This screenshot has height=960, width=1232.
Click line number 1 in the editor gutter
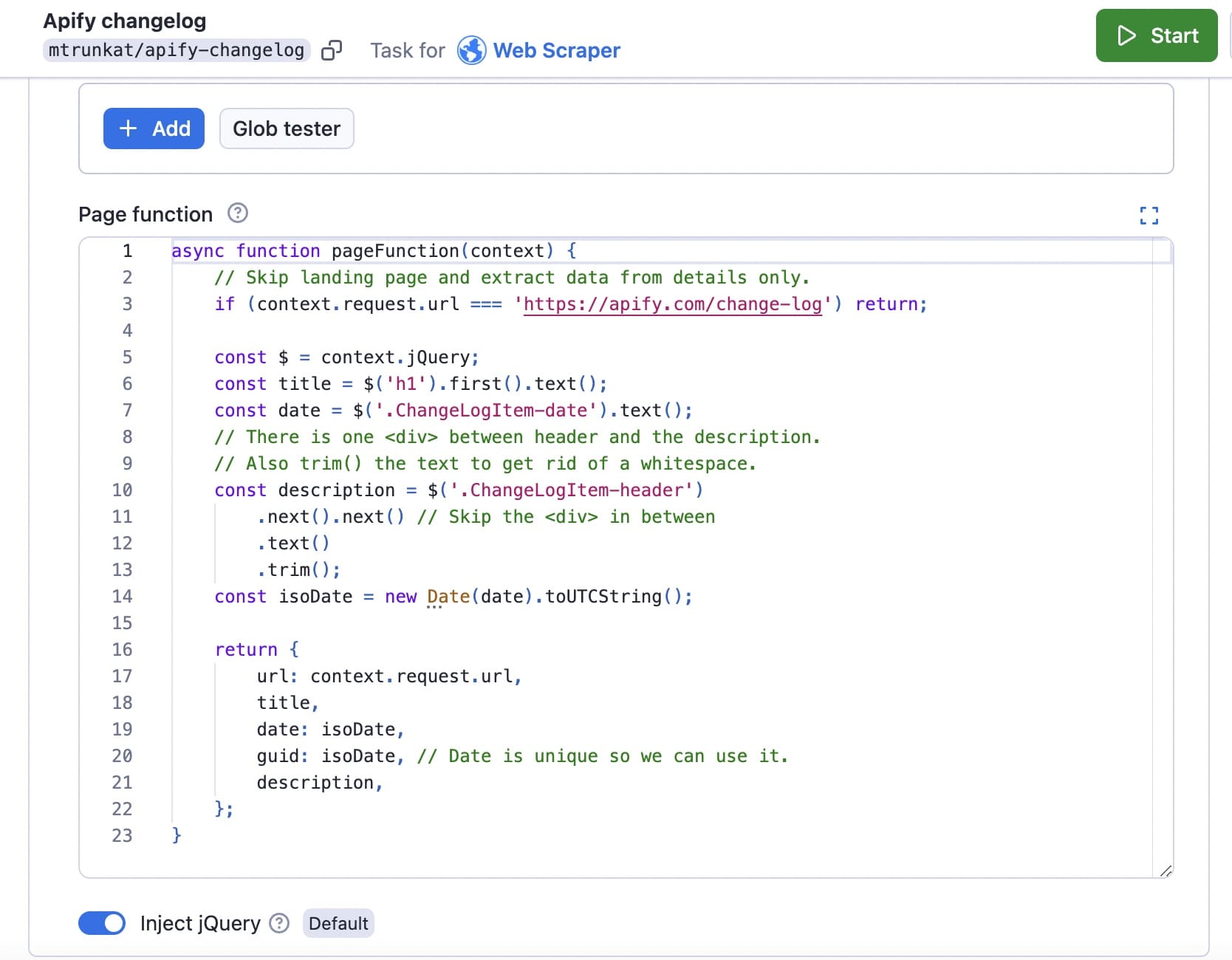(x=127, y=251)
